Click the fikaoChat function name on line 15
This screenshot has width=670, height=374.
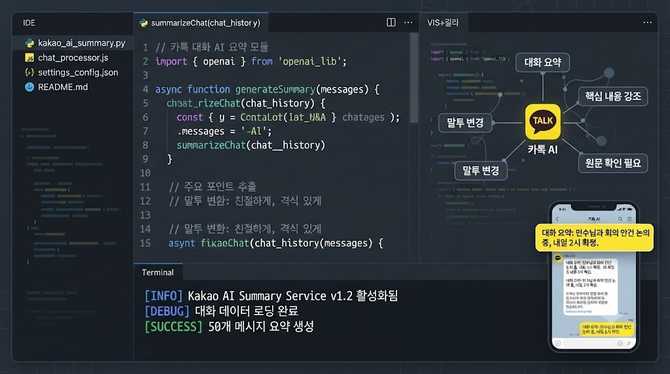tap(225, 243)
